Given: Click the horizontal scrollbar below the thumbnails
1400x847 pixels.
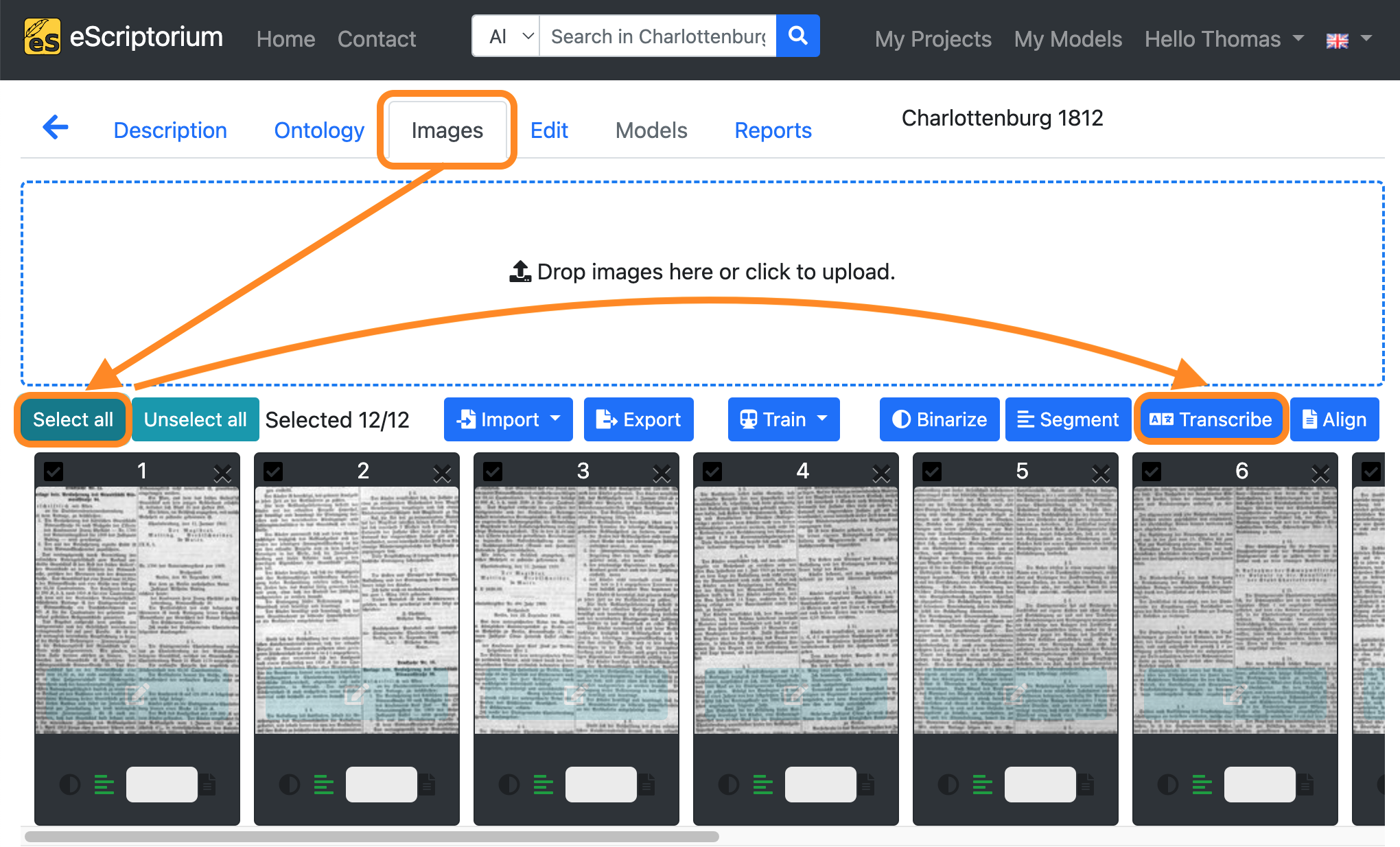Looking at the screenshot, I should [371, 837].
